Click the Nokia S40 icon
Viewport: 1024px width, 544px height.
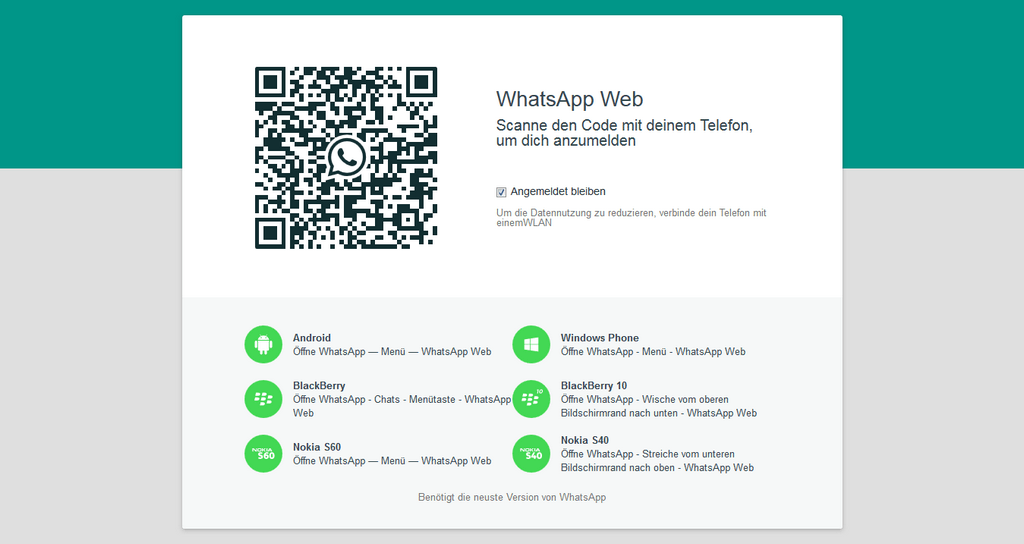click(531, 453)
